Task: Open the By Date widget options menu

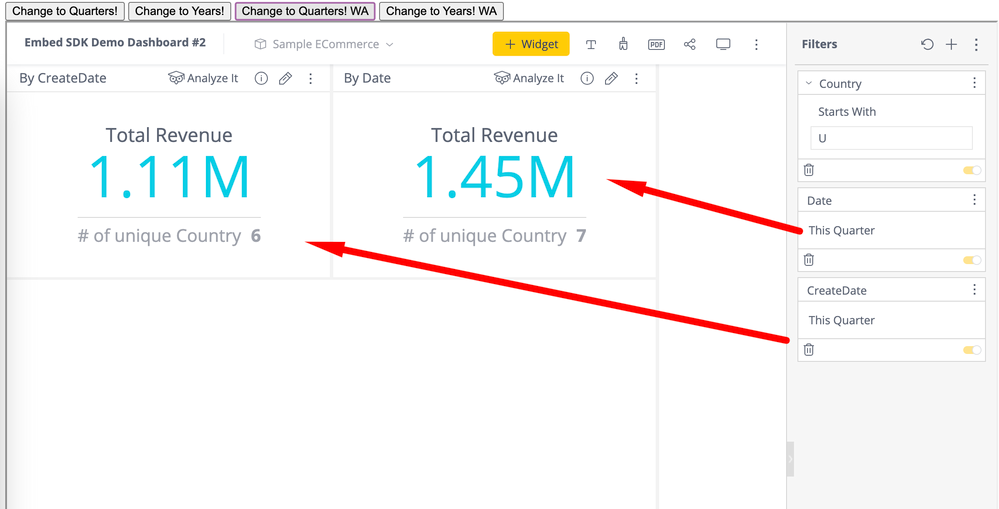Action: click(x=636, y=78)
